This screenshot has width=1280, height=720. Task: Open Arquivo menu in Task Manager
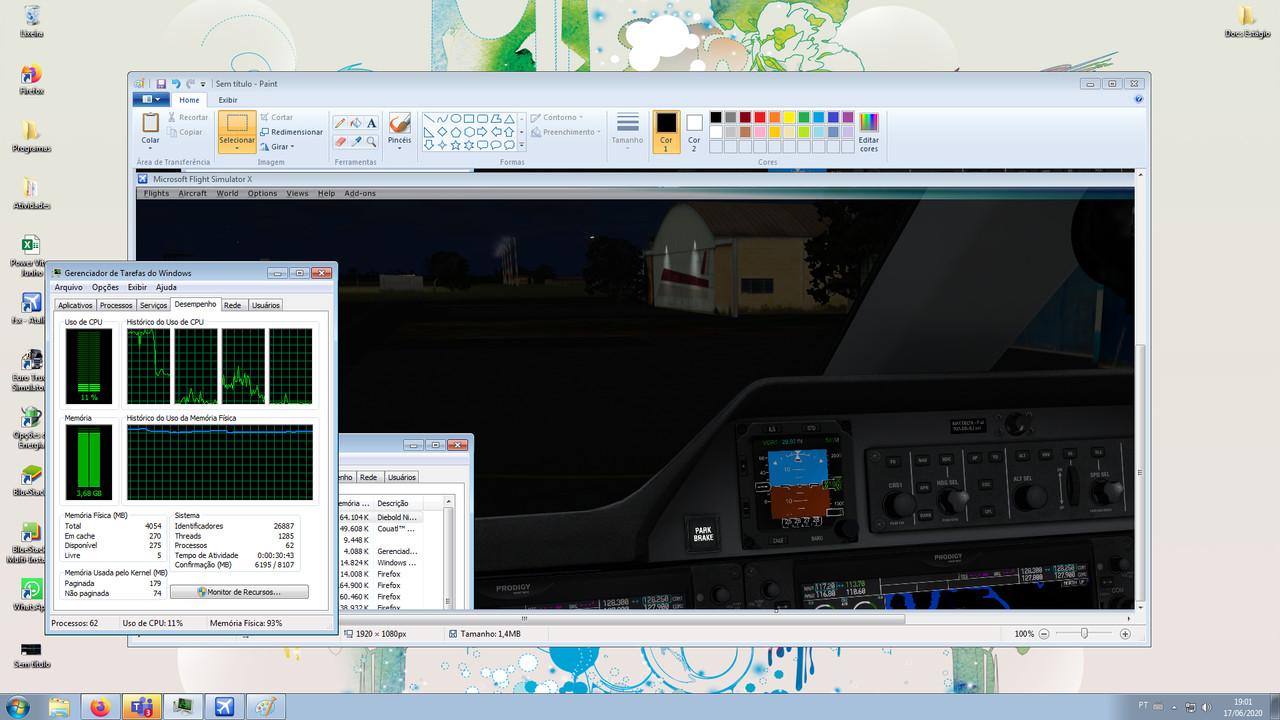(x=68, y=287)
